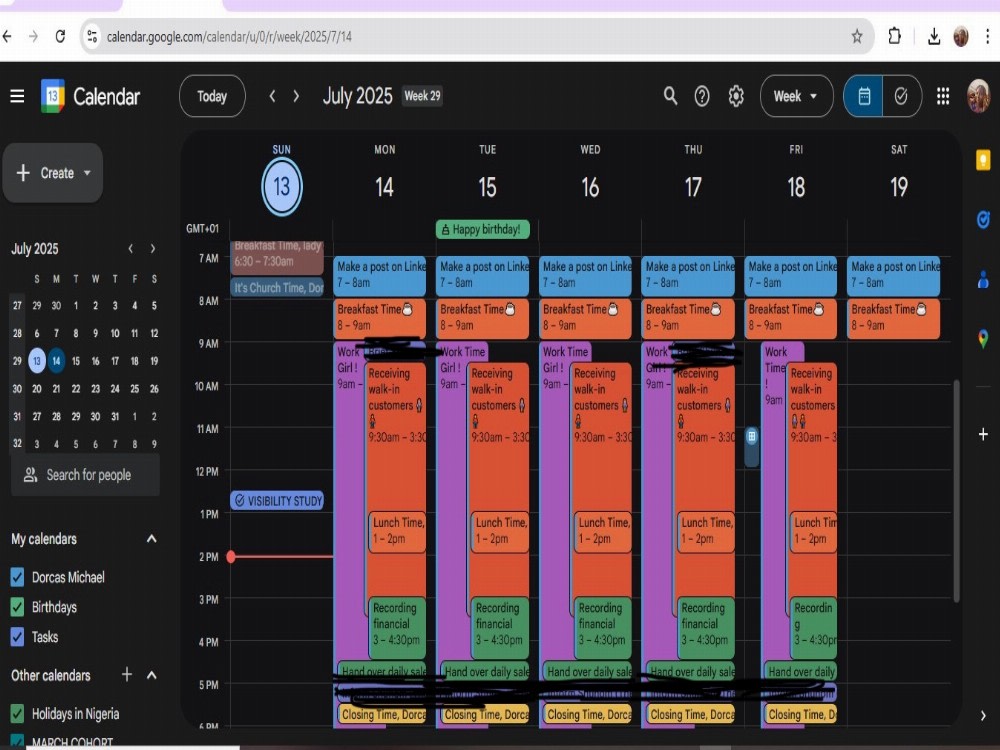Open Google Maps side panel icon
The width and height of the screenshot is (1000, 750).
click(983, 338)
